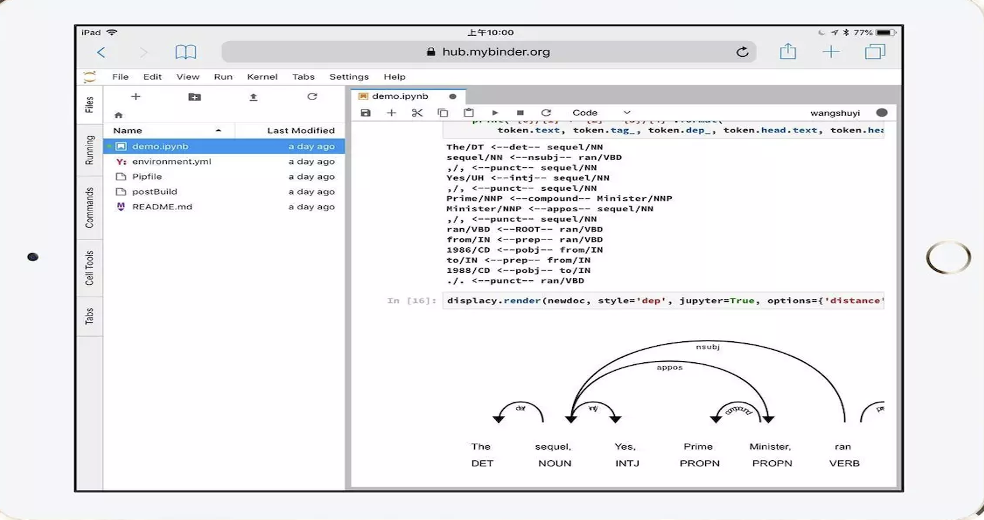Open Safari bookmarks book icon
The height and width of the screenshot is (520, 984).
[186, 52]
